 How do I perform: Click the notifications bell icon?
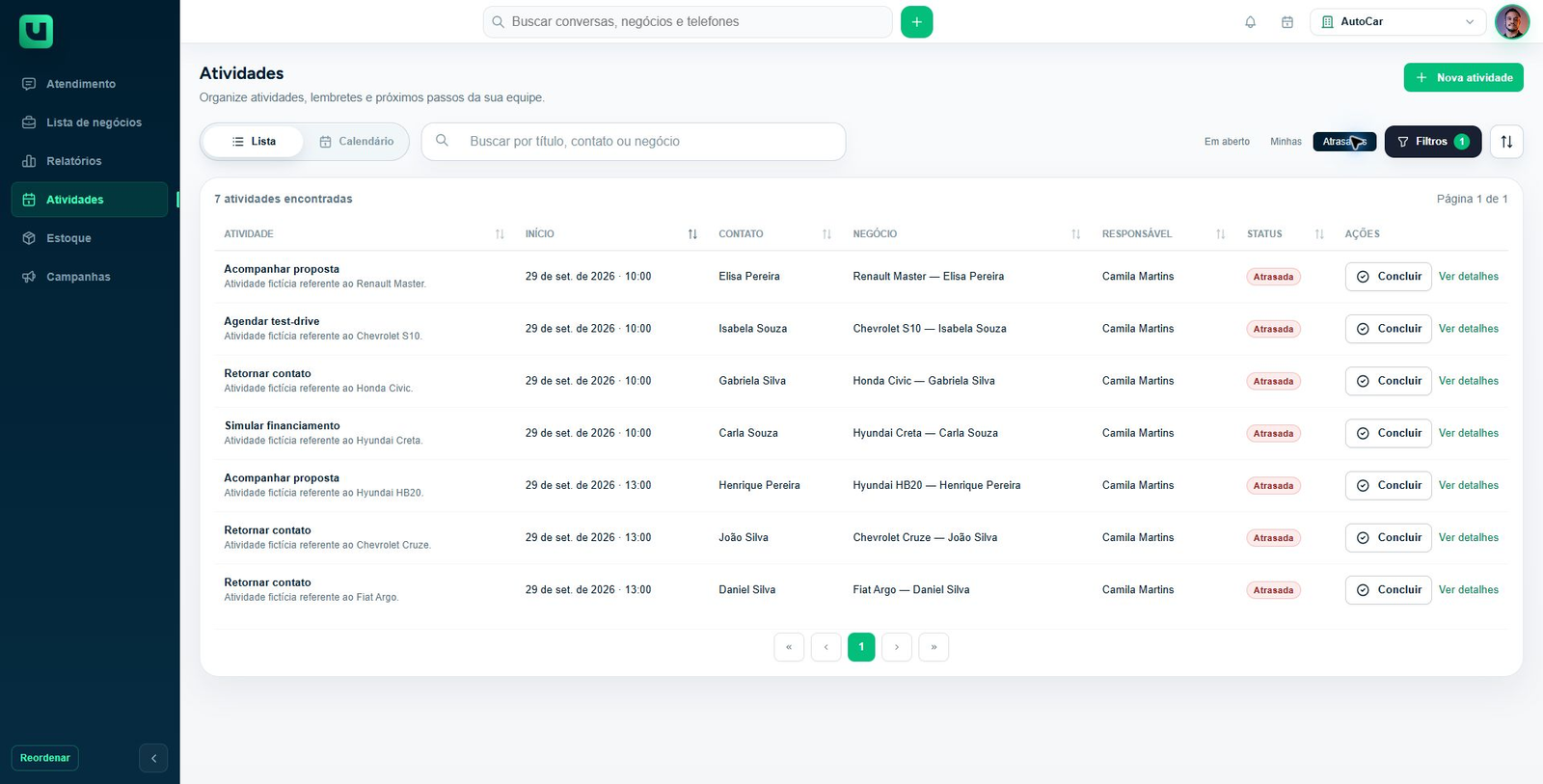point(1250,22)
